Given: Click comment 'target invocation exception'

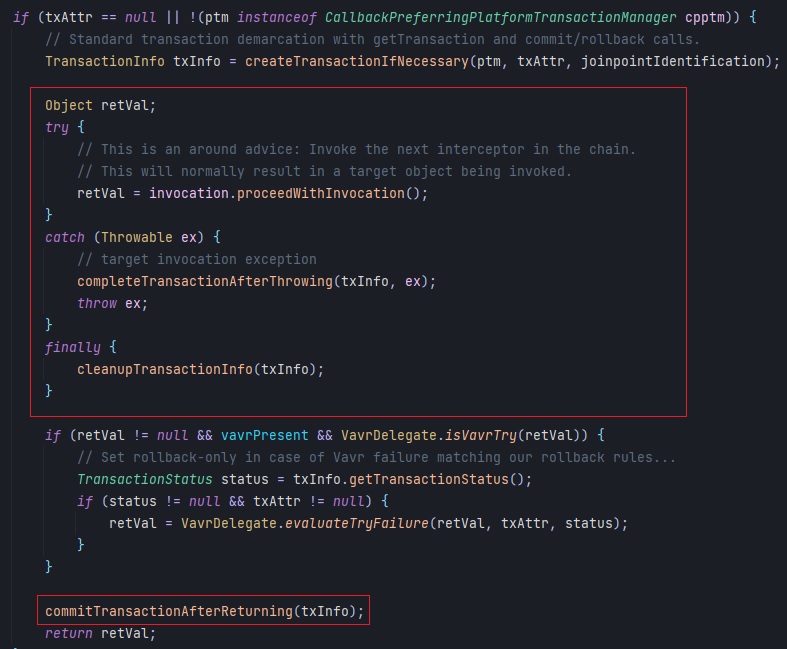Looking at the screenshot, I should click(x=197, y=259).
